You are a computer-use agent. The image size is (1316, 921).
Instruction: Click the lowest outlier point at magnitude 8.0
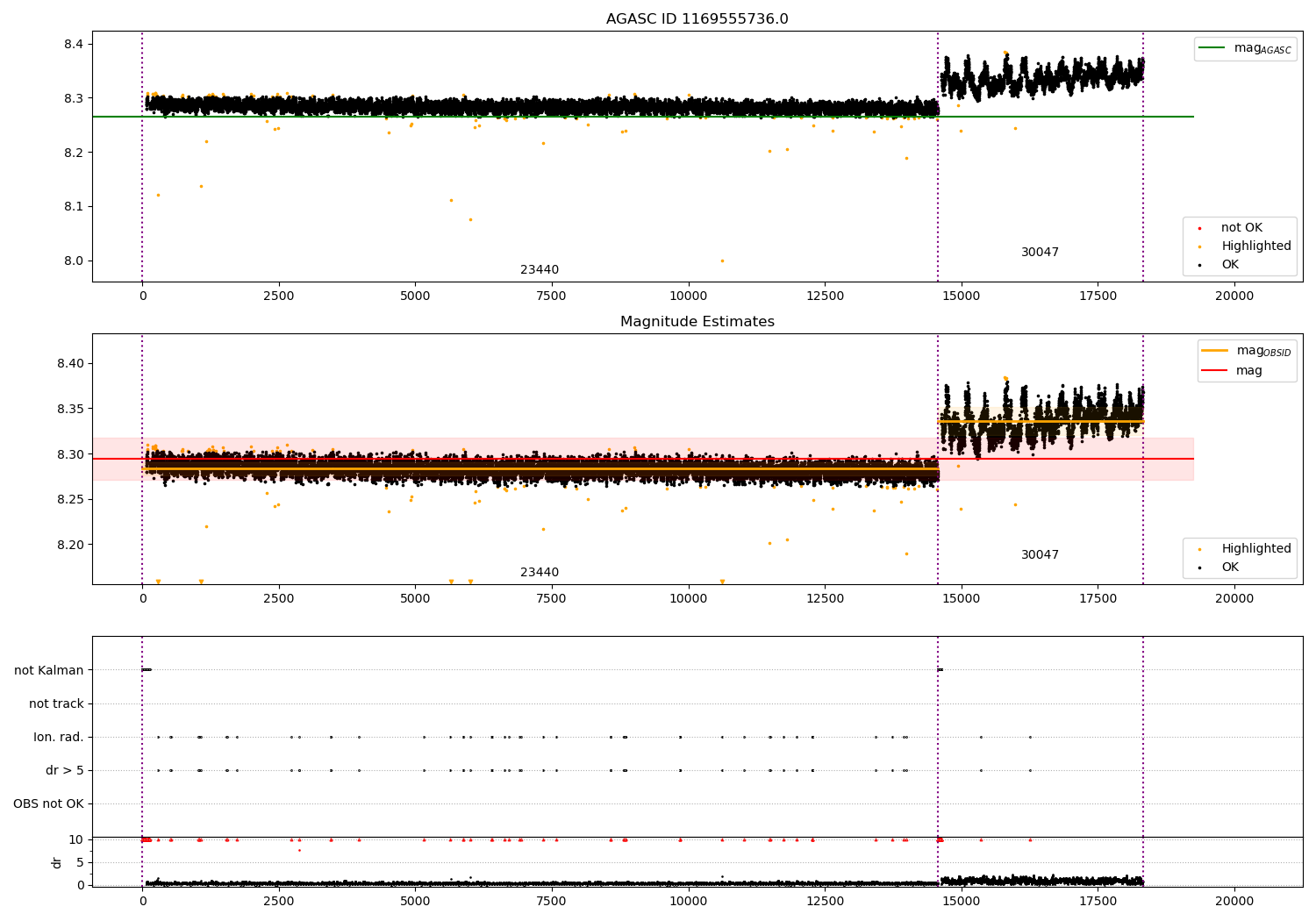722,261
